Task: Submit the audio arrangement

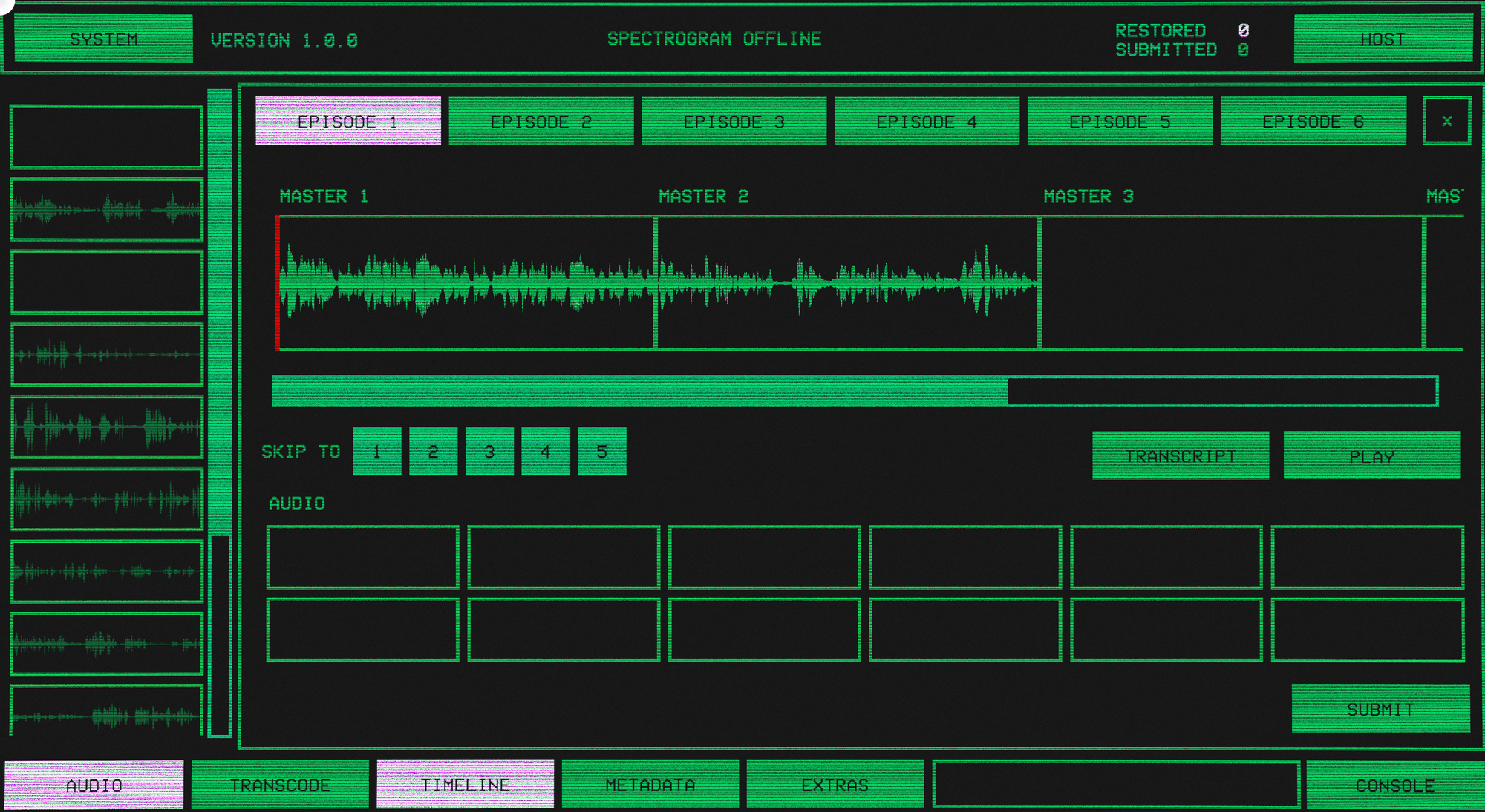Action: click(1380, 709)
